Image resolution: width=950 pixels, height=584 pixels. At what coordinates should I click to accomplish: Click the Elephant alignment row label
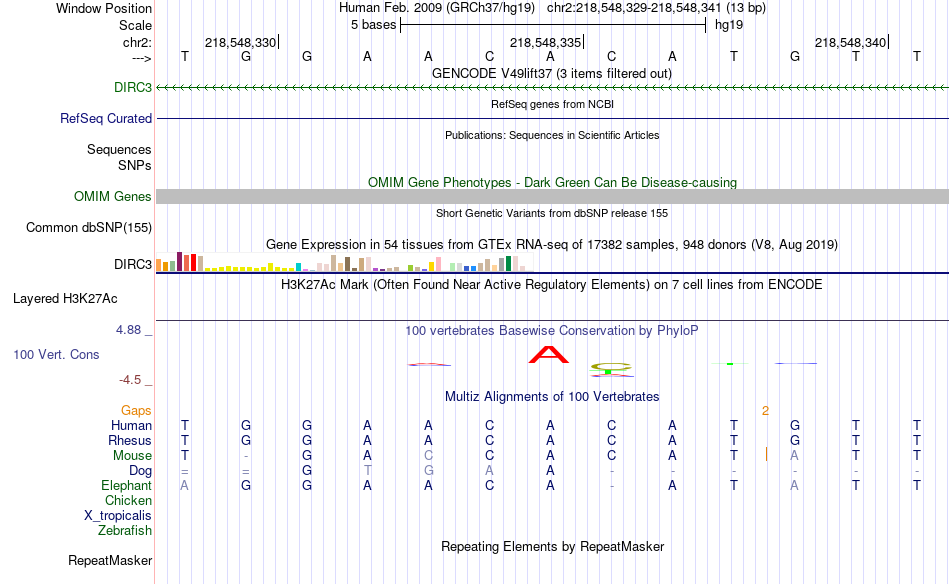tap(126, 486)
